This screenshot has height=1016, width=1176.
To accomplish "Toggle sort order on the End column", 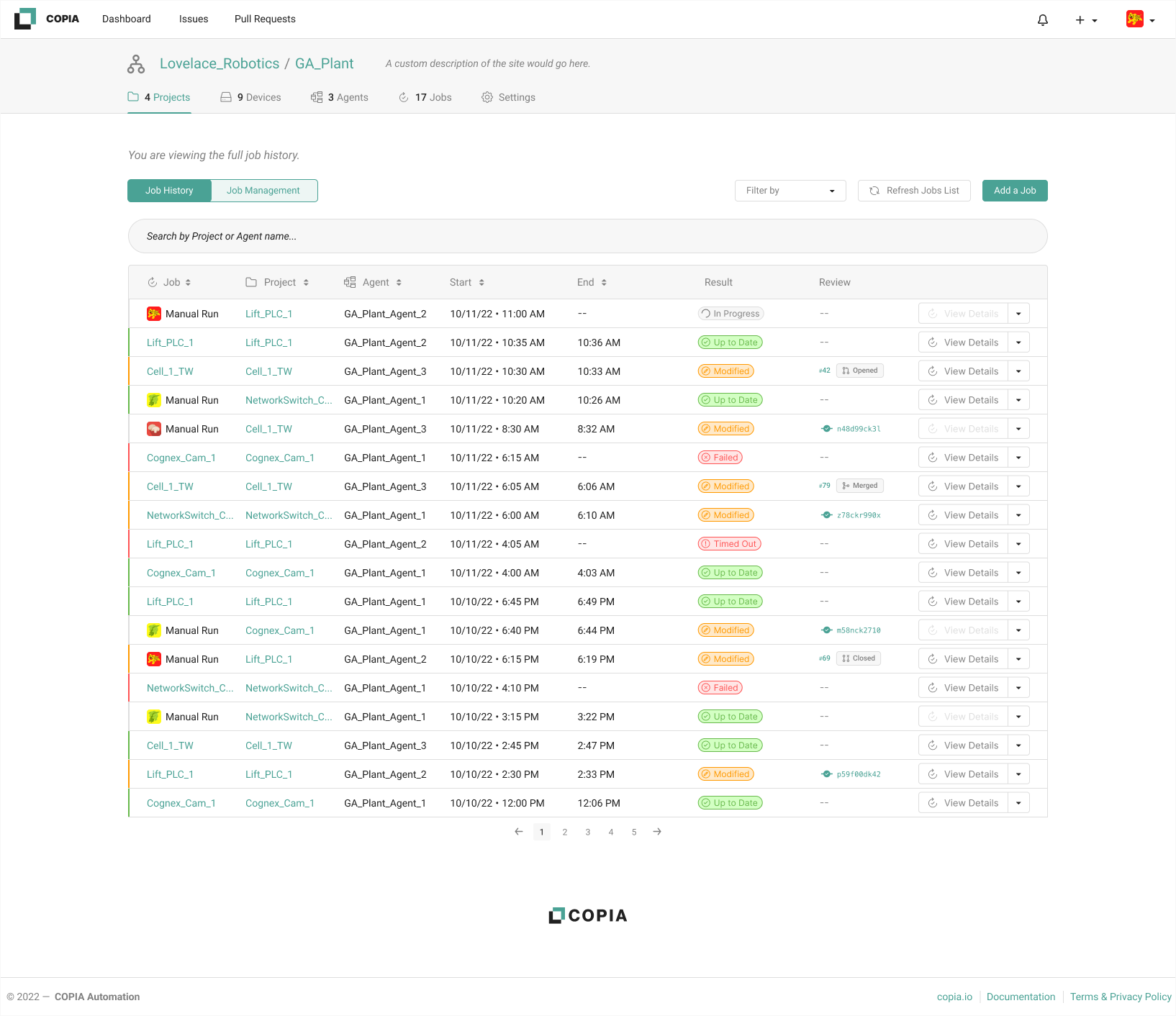I will [x=603, y=282].
